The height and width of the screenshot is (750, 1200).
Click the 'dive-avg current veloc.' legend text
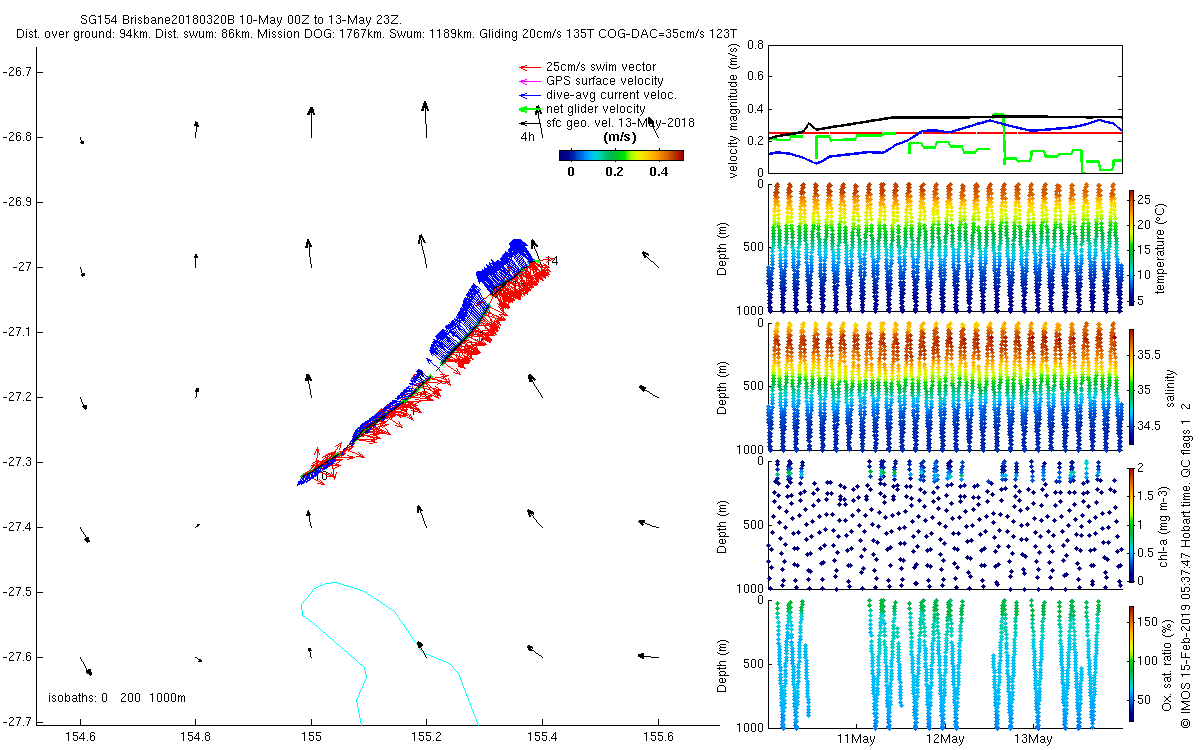click(611, 95)
